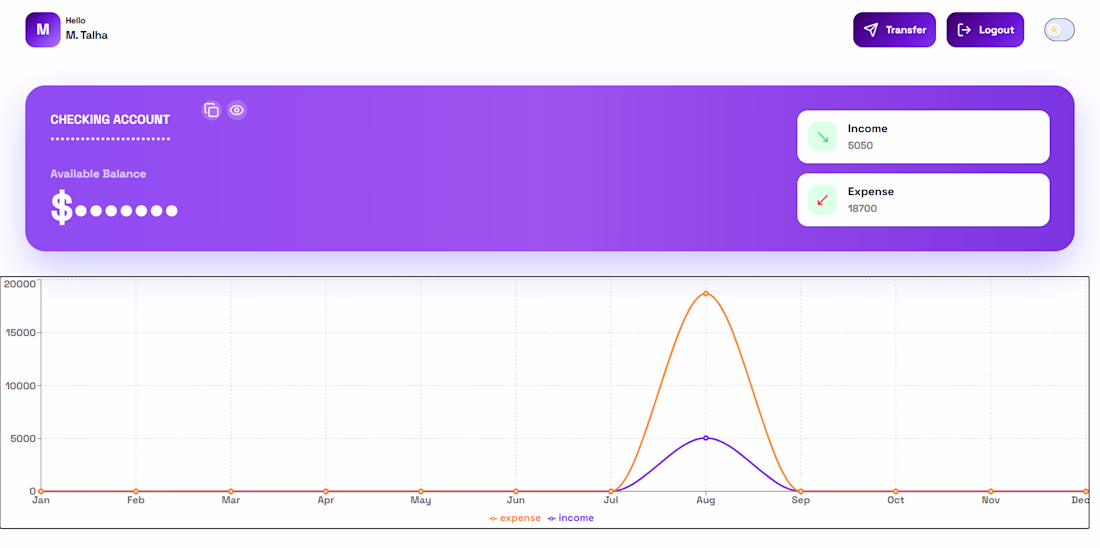Select the Income summary card
1100x548 pixels.
923,137
